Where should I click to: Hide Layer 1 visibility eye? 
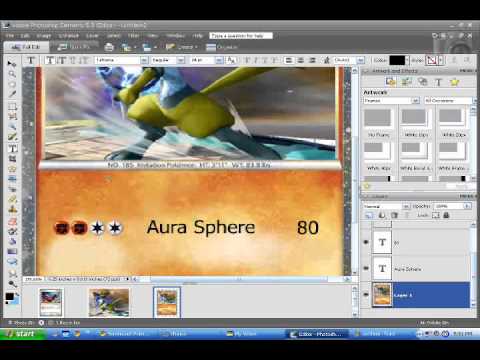point(366,295)
